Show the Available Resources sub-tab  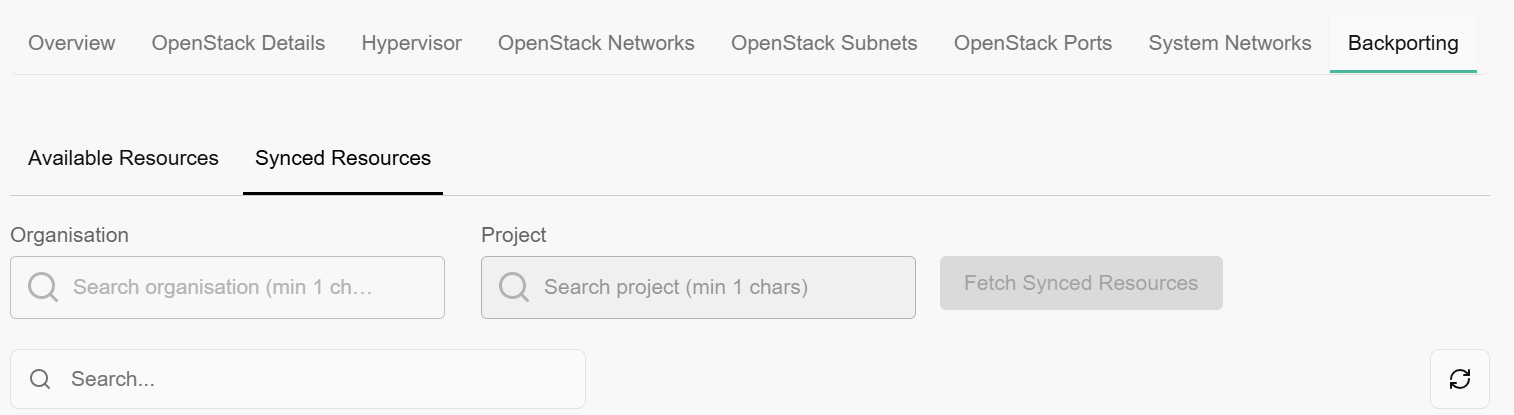click(123, 158)
